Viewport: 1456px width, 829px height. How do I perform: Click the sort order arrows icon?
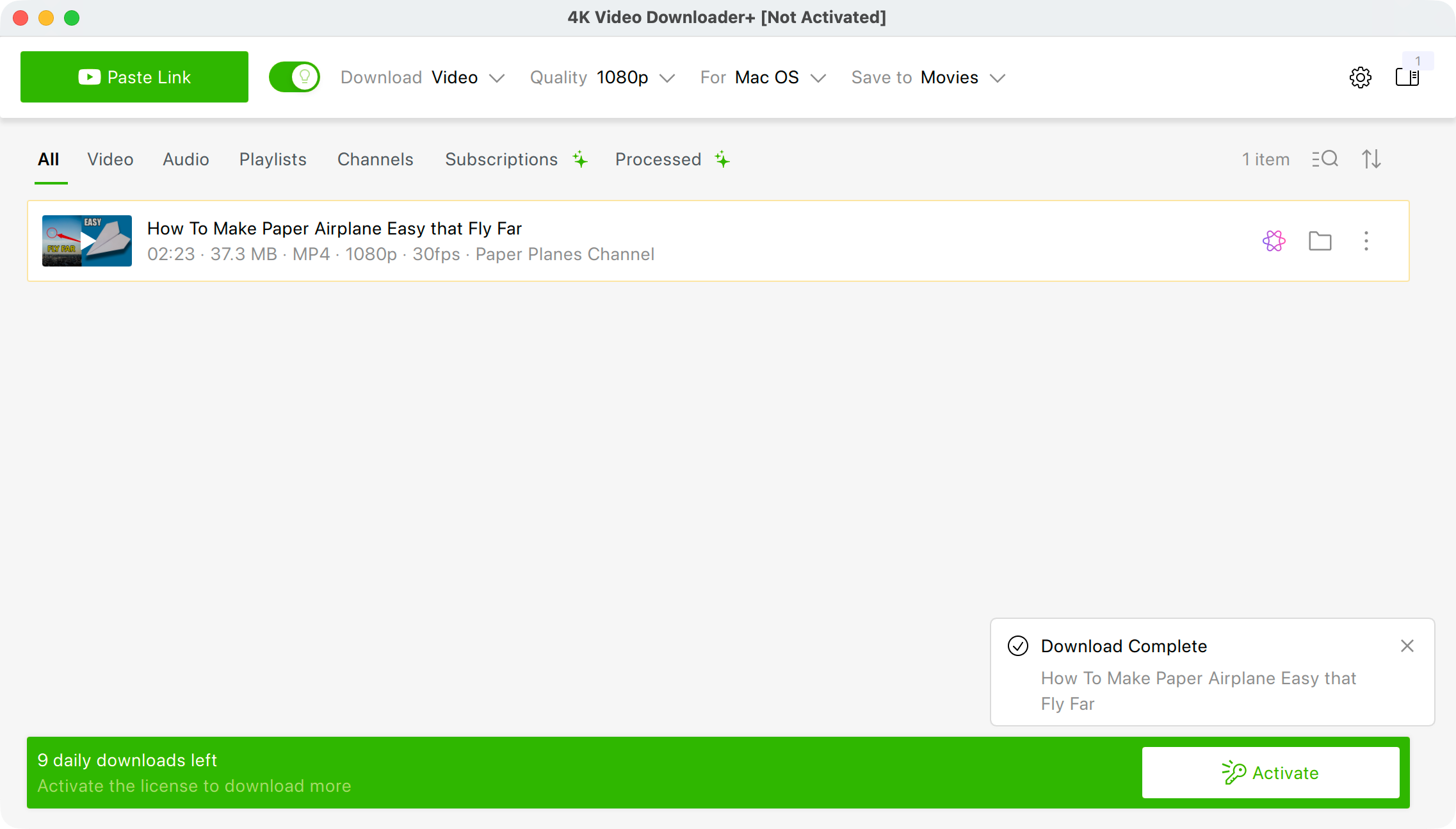click(1371, 159)
